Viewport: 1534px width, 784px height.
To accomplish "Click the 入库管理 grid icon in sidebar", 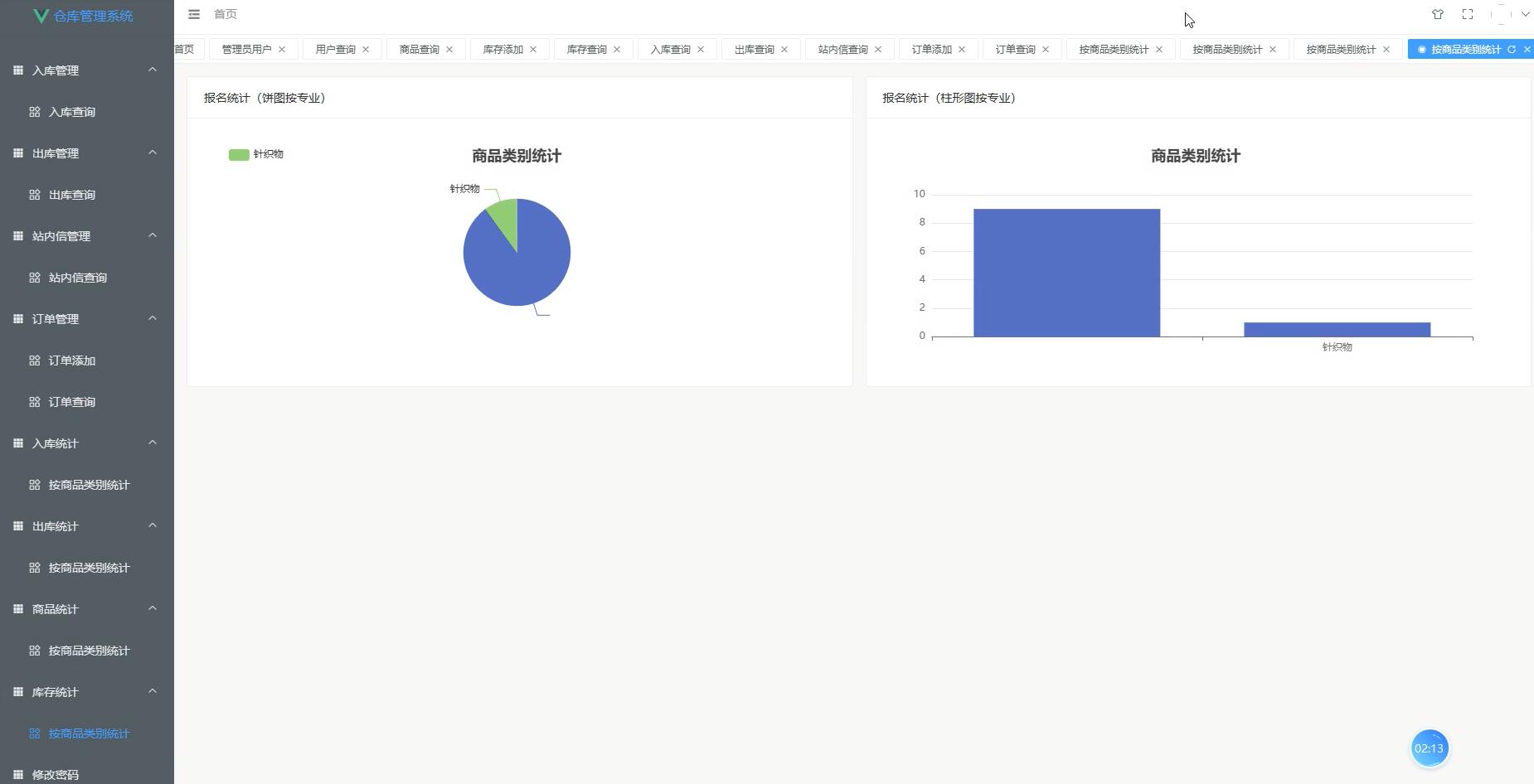I will (18, 70).
